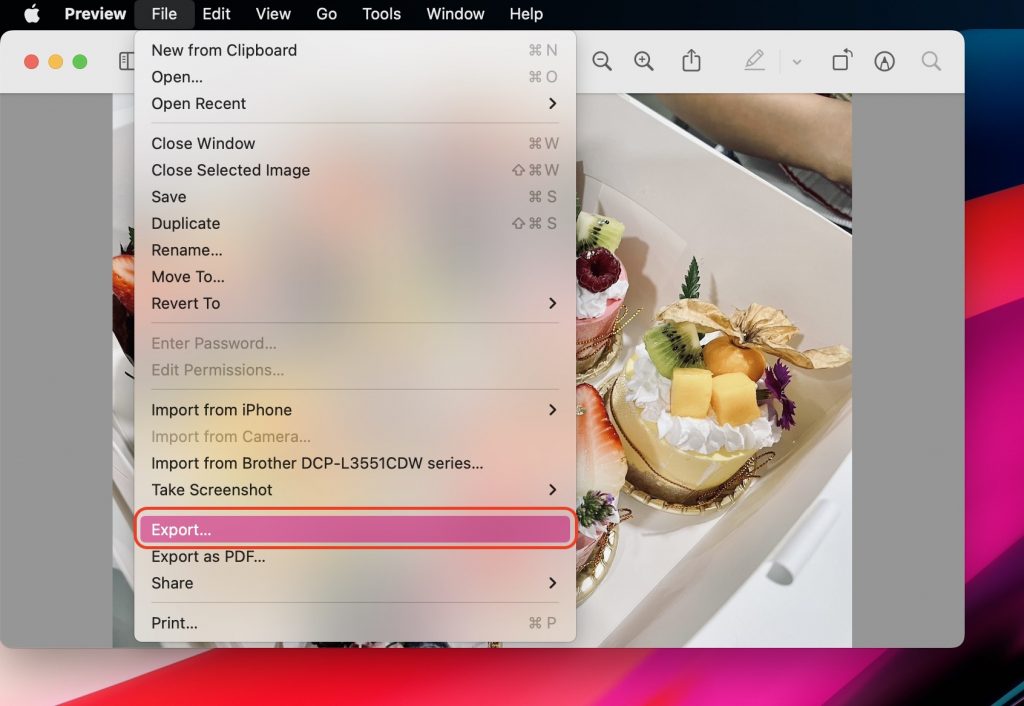The image size is (1024, 706).
Task: Open the View menu
Action: 272,14
